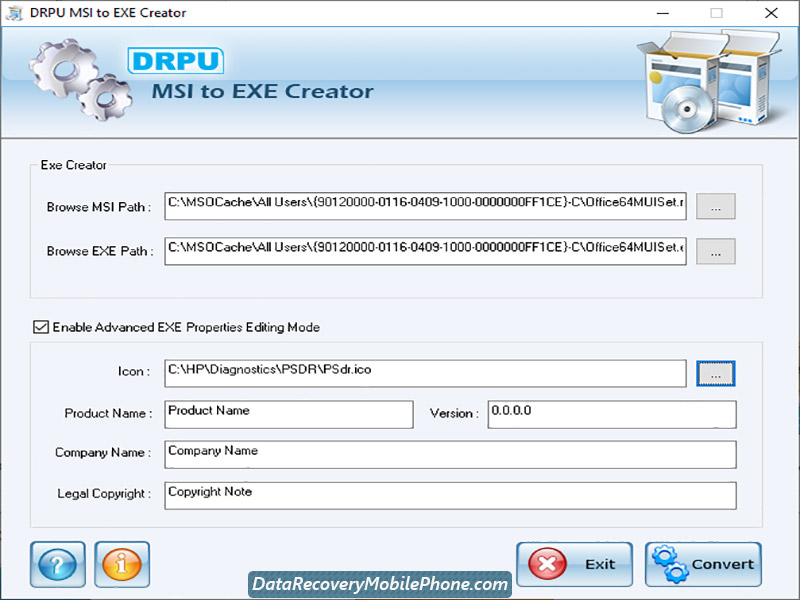Enable Advanced EXE Properties Editing Mode
Image resolution: width=800 pixels, height=600 pixels.
click(41, 327)
